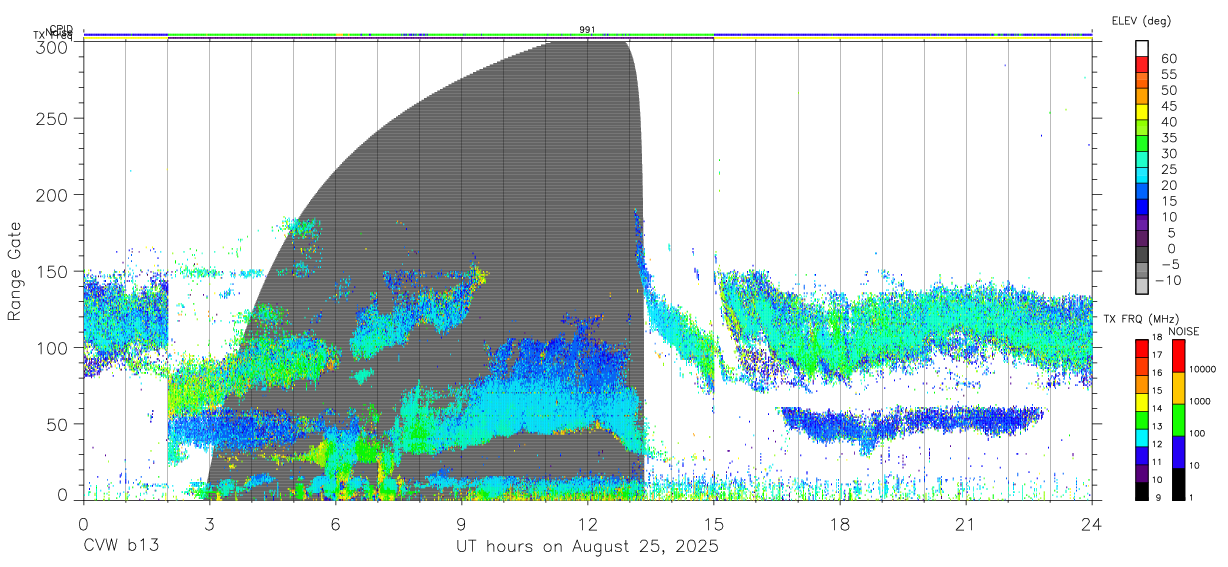Image resolution: width=1228 pixels, height=567 pixels.
Task: Select the cyan segment of ELEV colorbar
Action: click(x=1142, y=175)
